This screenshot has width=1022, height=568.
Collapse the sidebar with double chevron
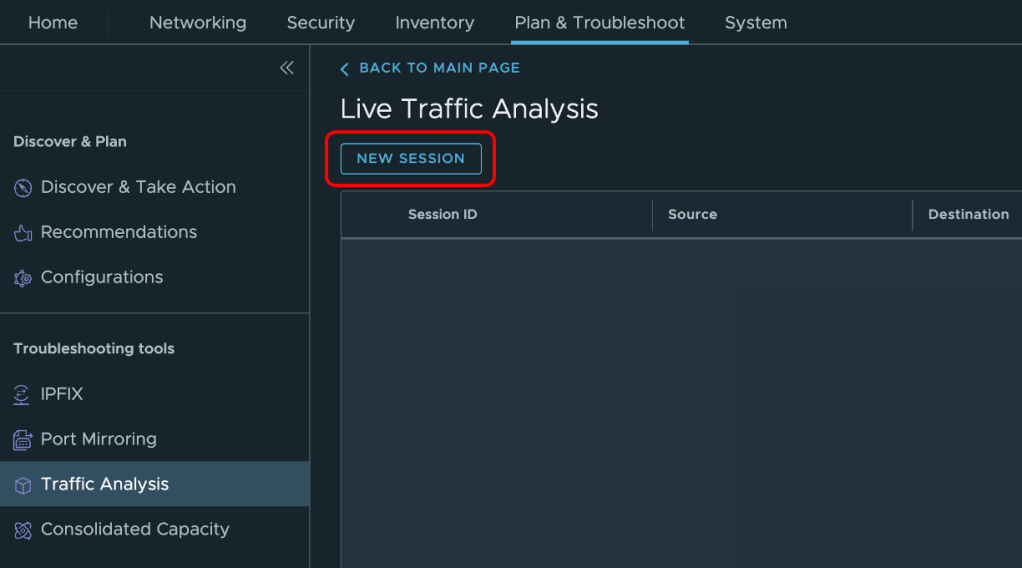pos(287,68)
